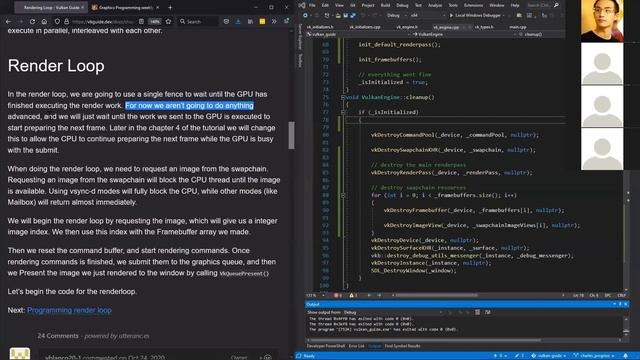640x360 pixels.
Task: Close the Rendering Loop browser tab
Action: point(82,7)
